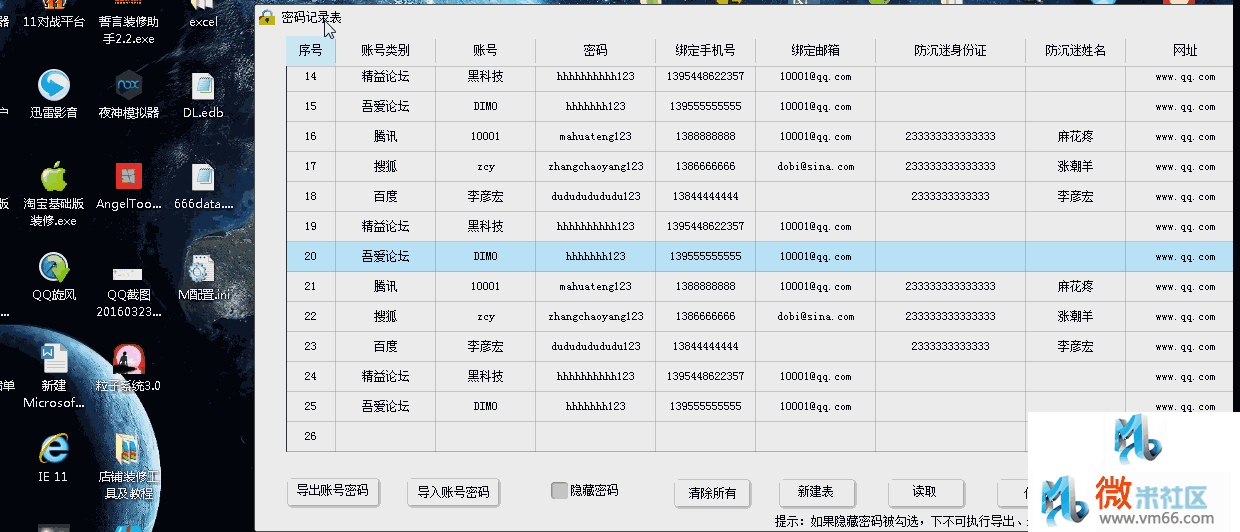Click the 账号类别 column header
Viewport: 1240px width, 532px height.
pyautogui.click(x=385, y=50)
